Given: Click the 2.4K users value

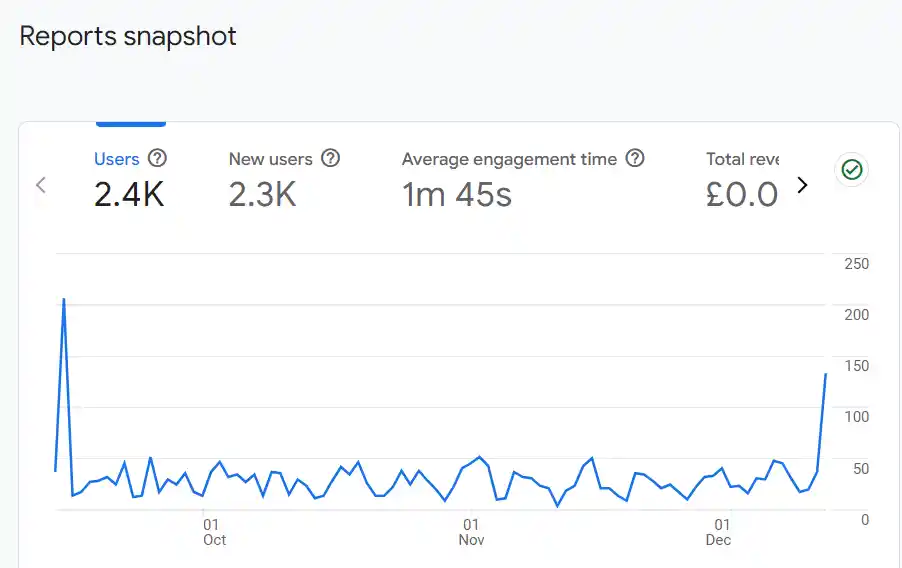Looking at the screenshot, I should point(129,194).
